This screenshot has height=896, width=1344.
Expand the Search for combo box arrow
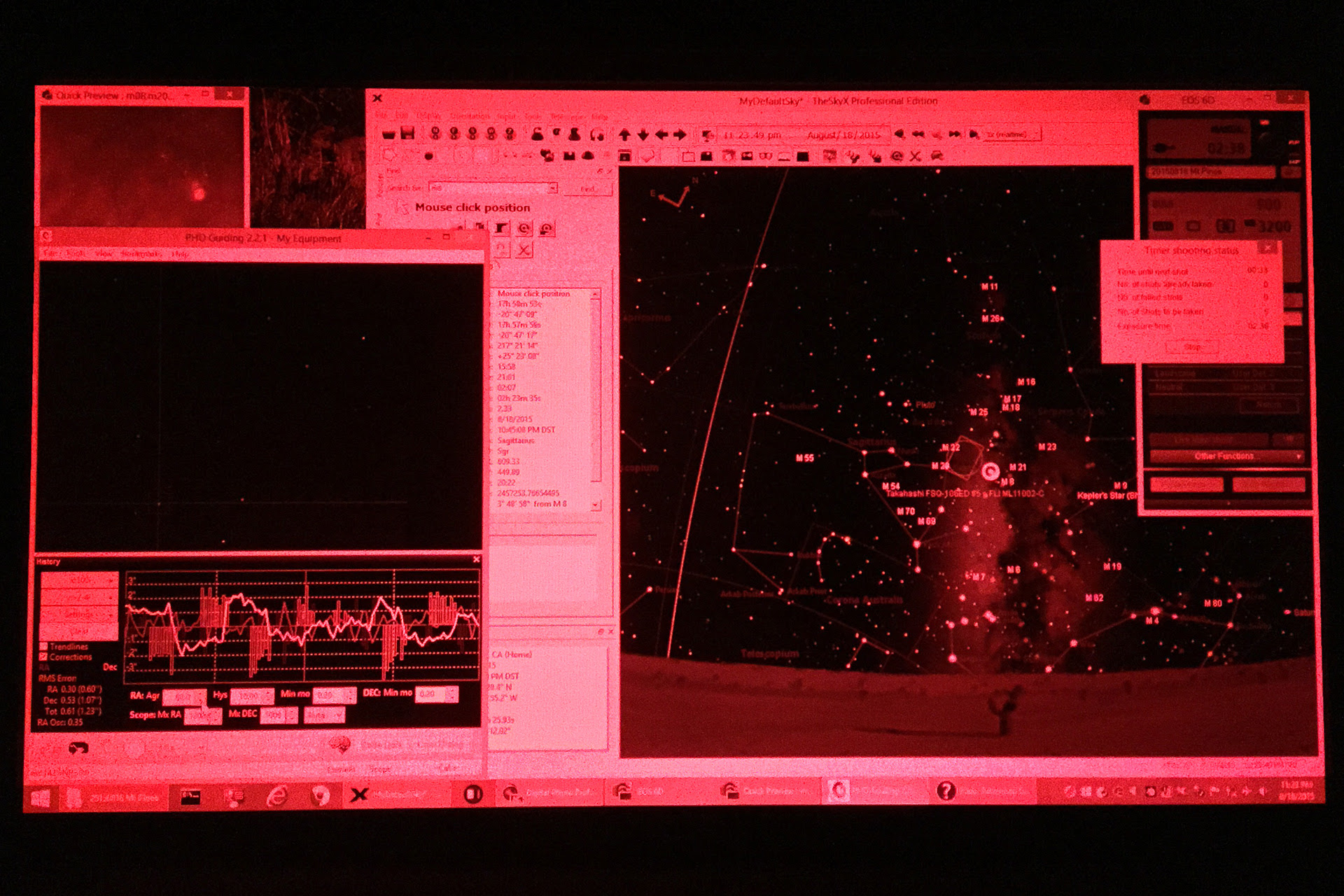tap(552, 188)
